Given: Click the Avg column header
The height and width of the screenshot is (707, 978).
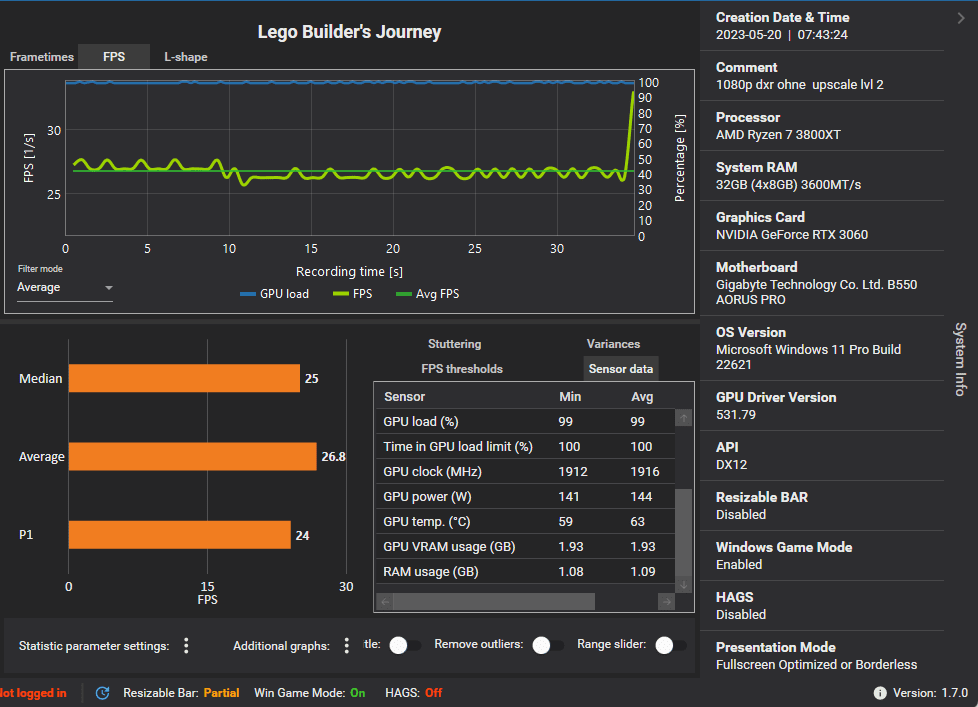Looking at the screenshot, I should (642, 397).
